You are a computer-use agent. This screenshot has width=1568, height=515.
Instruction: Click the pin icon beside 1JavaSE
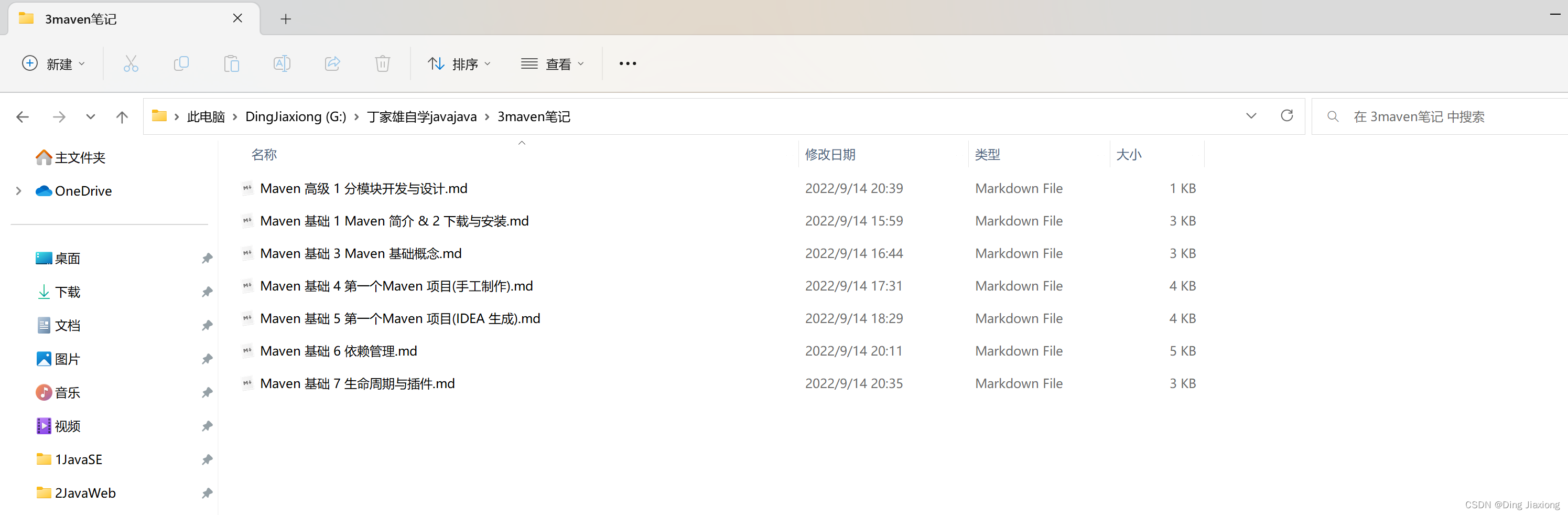tap(207, 459)
